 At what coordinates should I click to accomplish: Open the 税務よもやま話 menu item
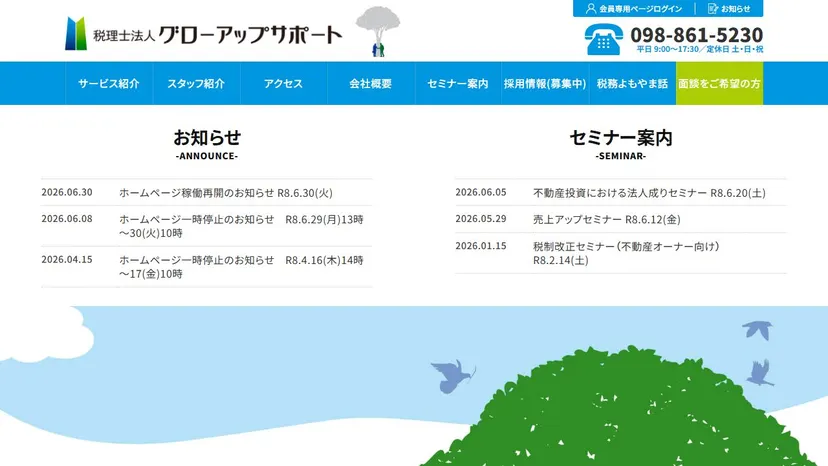(632, 83)
